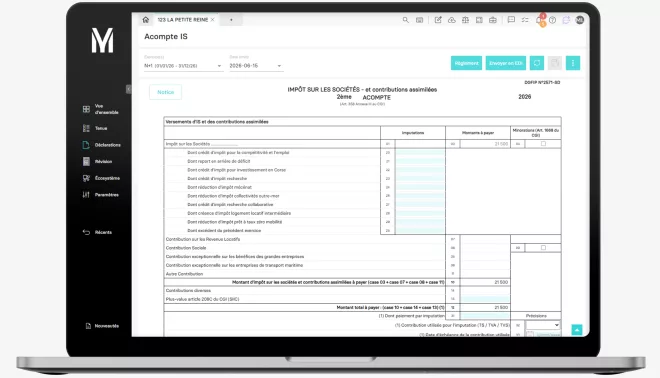Open the teal three-dot more options
Image resolution: width=660 pixels, height=378 pixels.
coord(573,63)
